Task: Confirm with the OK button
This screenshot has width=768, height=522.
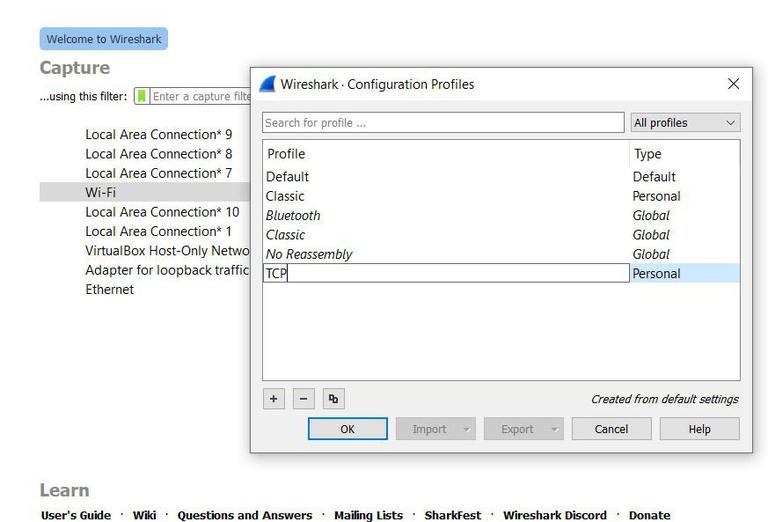Action: coord(348,429)
